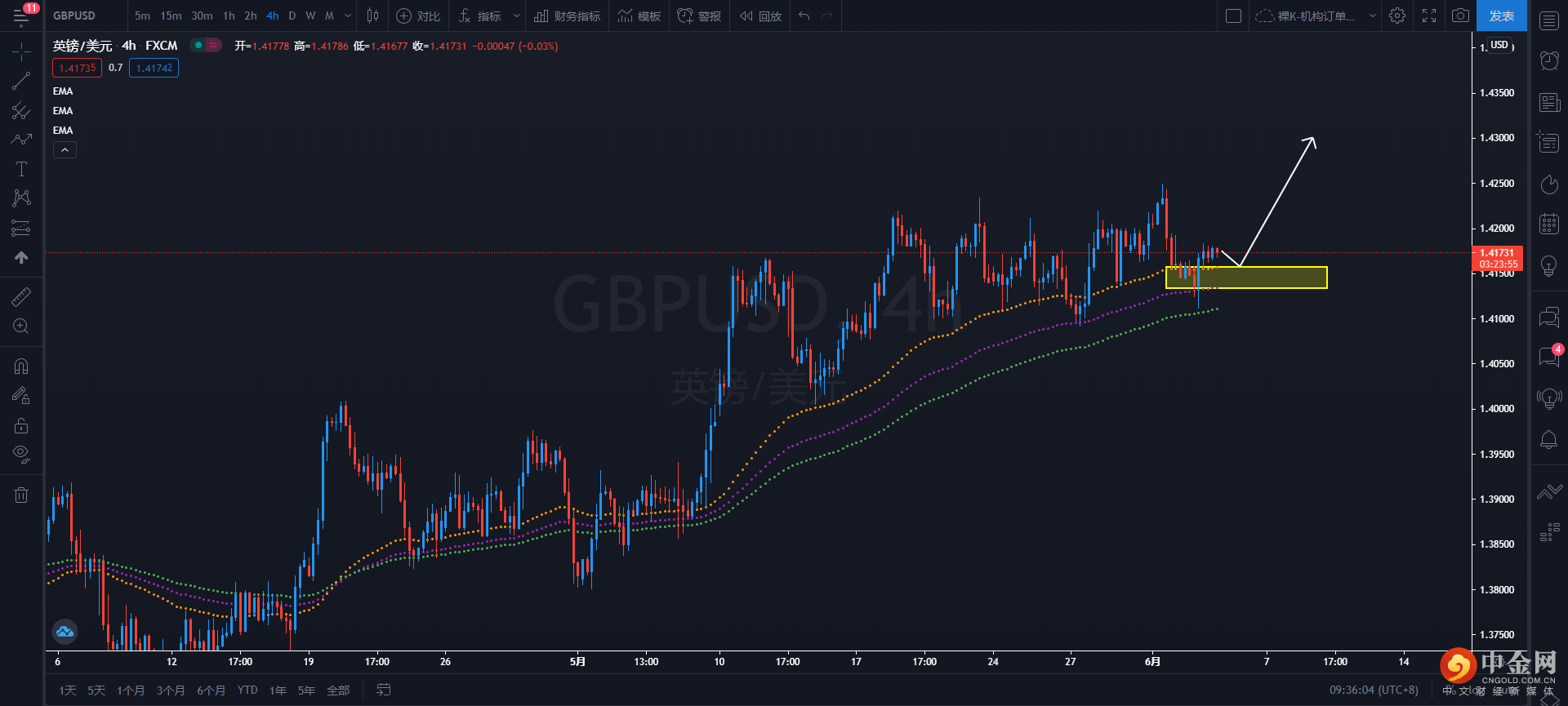Toggle stay in drawing mode

pyautogui.click(x=21, y=396)
